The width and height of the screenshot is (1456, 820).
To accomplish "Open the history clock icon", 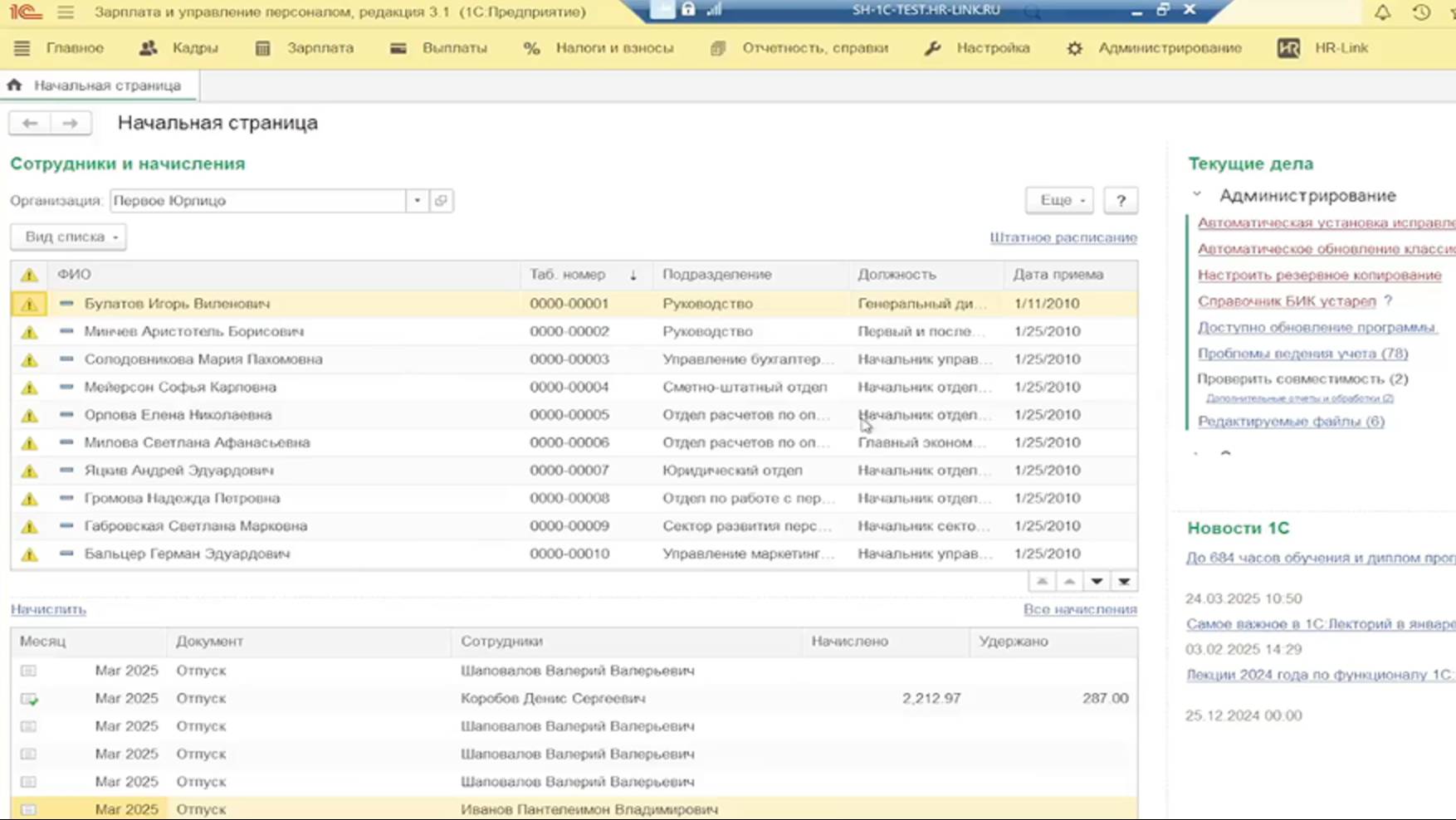I will pyautogui.click(x=1420, y=12).
